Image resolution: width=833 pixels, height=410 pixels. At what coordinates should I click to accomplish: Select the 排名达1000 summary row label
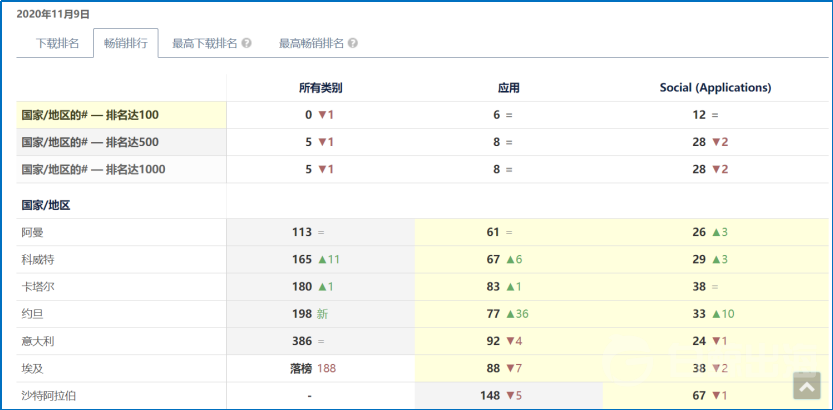93,169
